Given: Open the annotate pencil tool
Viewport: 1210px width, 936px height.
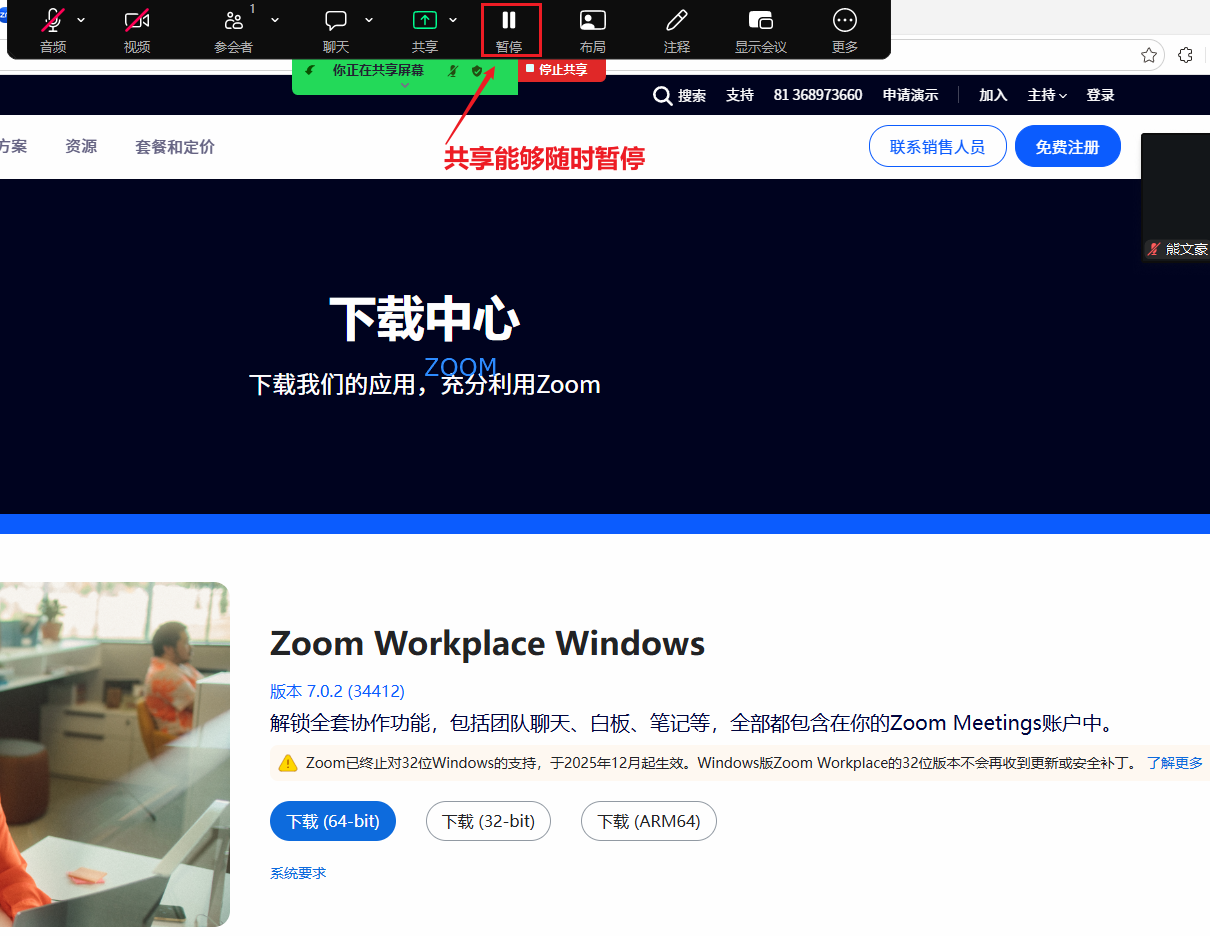Looking at the screenshot, I should point(677,21).
